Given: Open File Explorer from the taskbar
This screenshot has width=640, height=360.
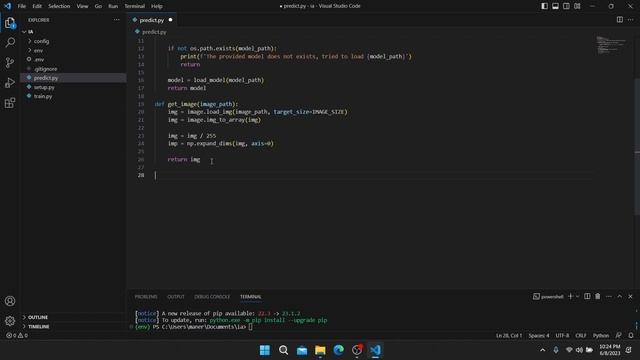Looking at the screenshot, I should click(320, 350).
